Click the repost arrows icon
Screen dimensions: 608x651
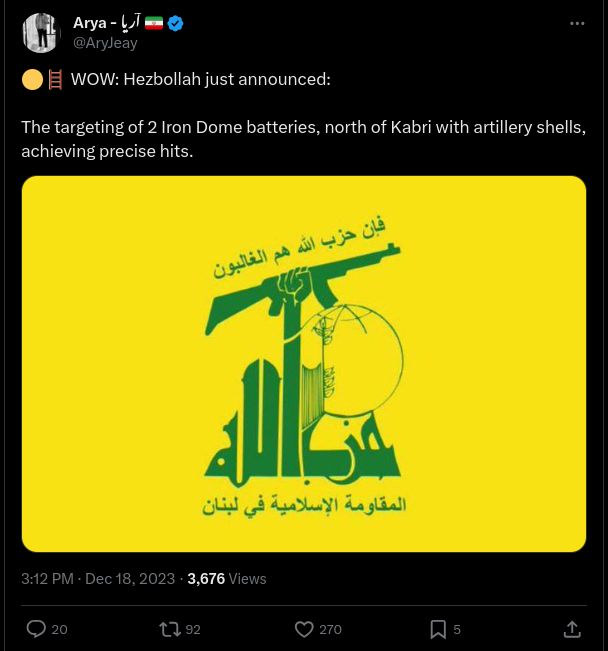(170, 629)
